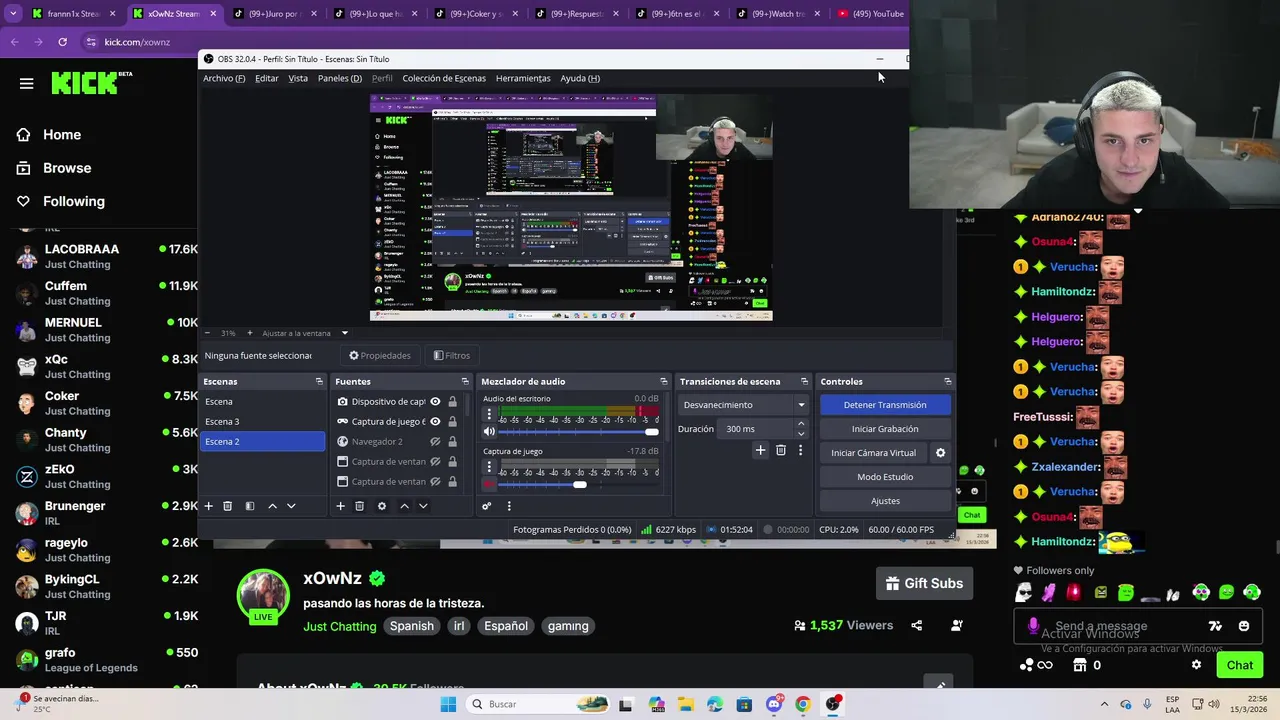Open chat settings gear icon
The image size is (1280, 720).
coord(1196,665)
